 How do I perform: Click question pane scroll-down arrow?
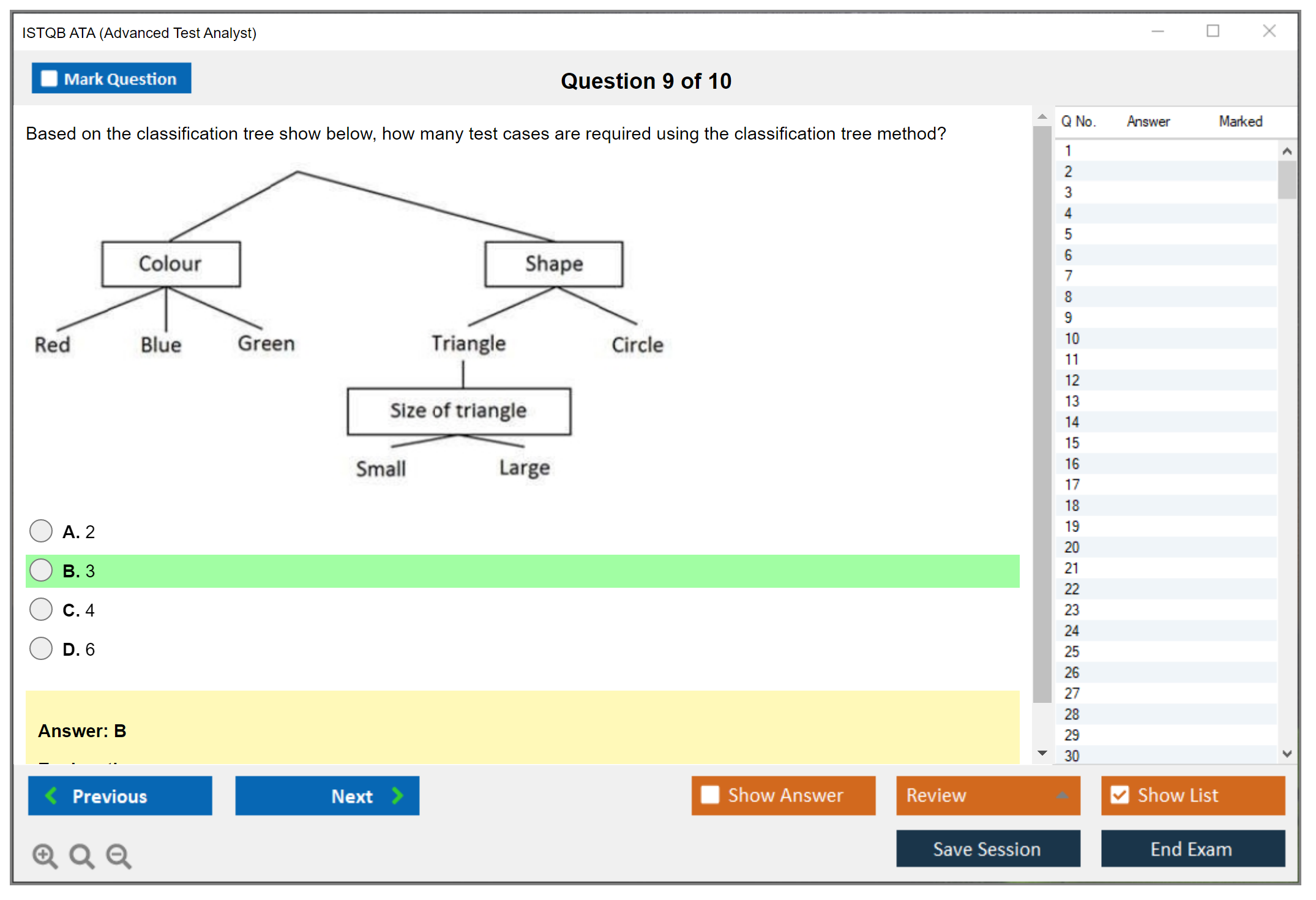[1042, 753]
